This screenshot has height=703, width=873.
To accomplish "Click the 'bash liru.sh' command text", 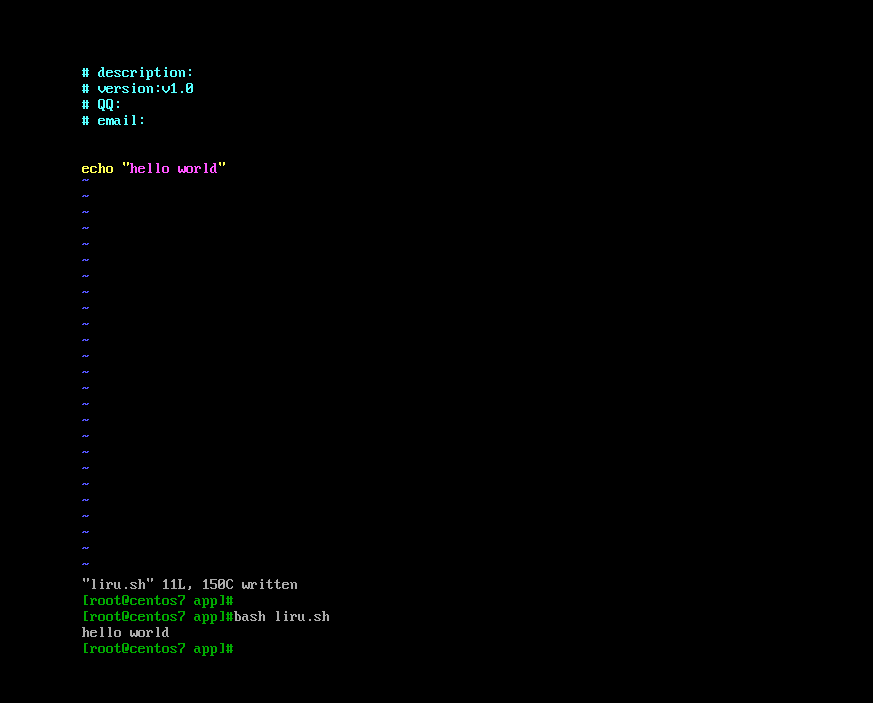I will click(282, 617).
